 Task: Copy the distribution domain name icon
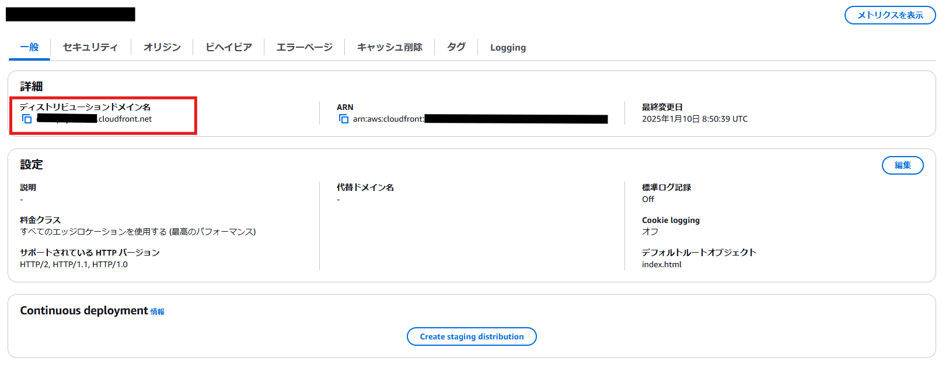[26, 119]
